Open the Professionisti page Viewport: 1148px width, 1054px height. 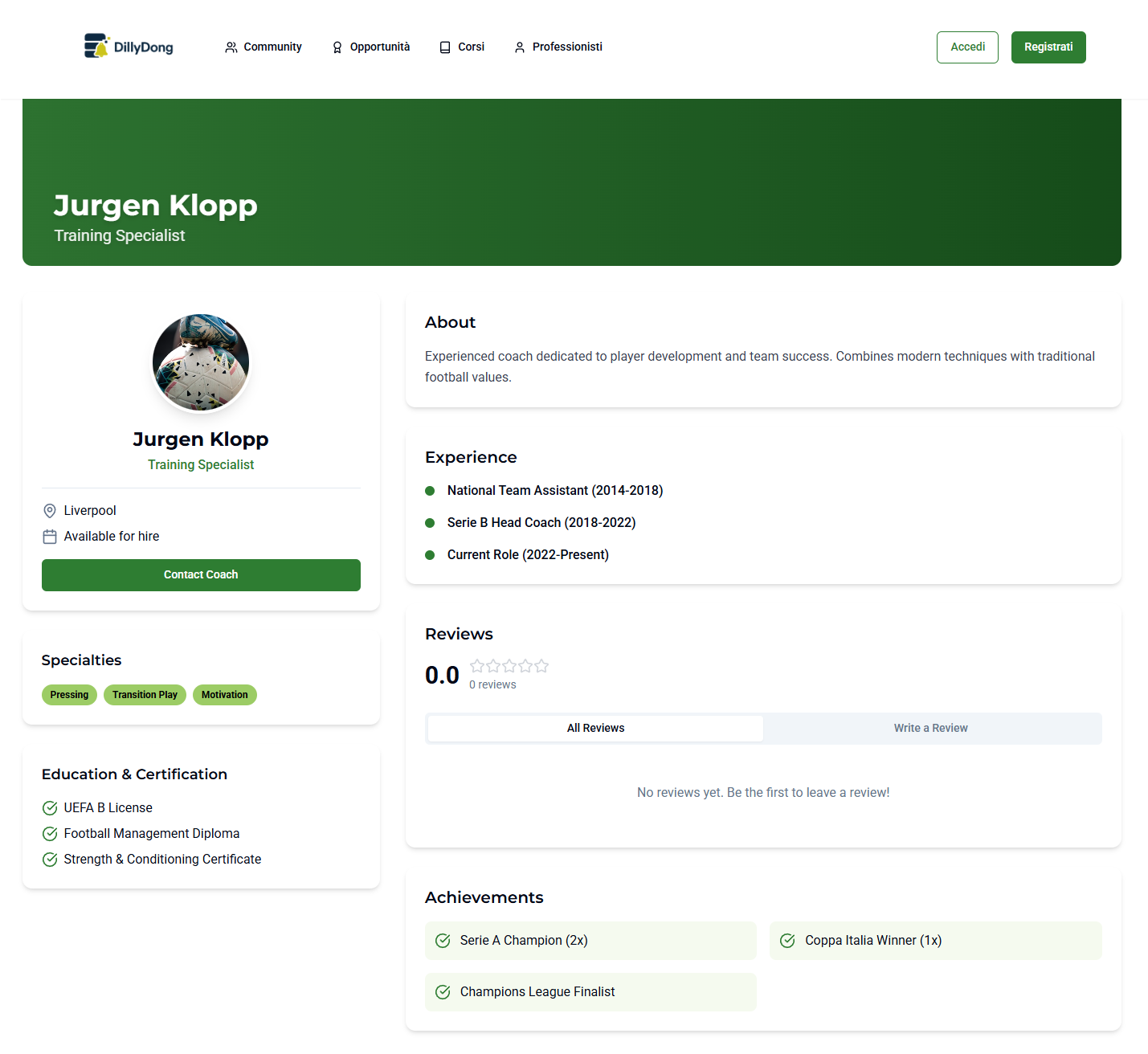click(558, 47)
